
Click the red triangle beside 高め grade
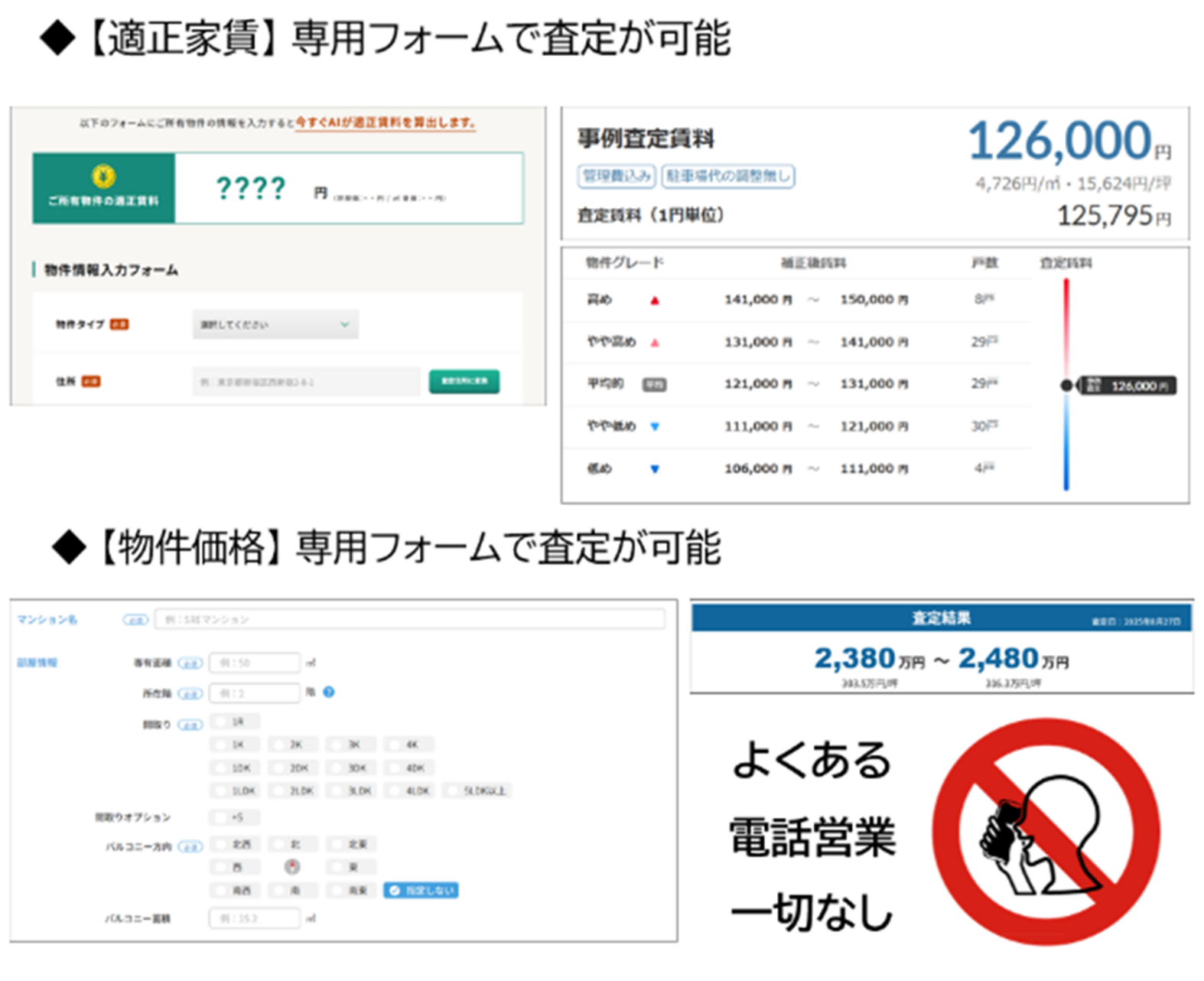pos(655,301)
